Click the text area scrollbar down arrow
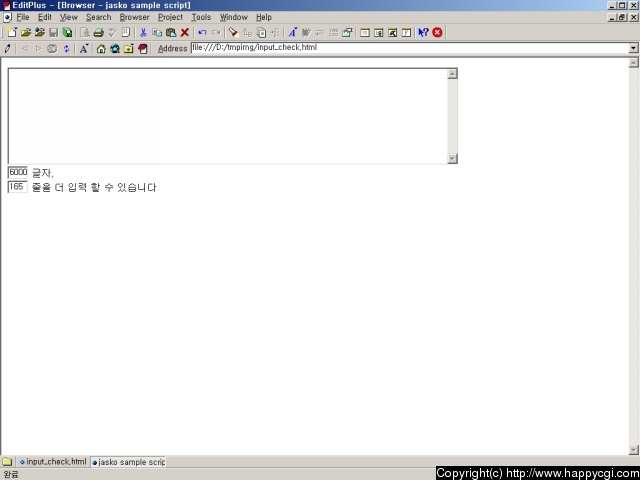 coord(452,158)
